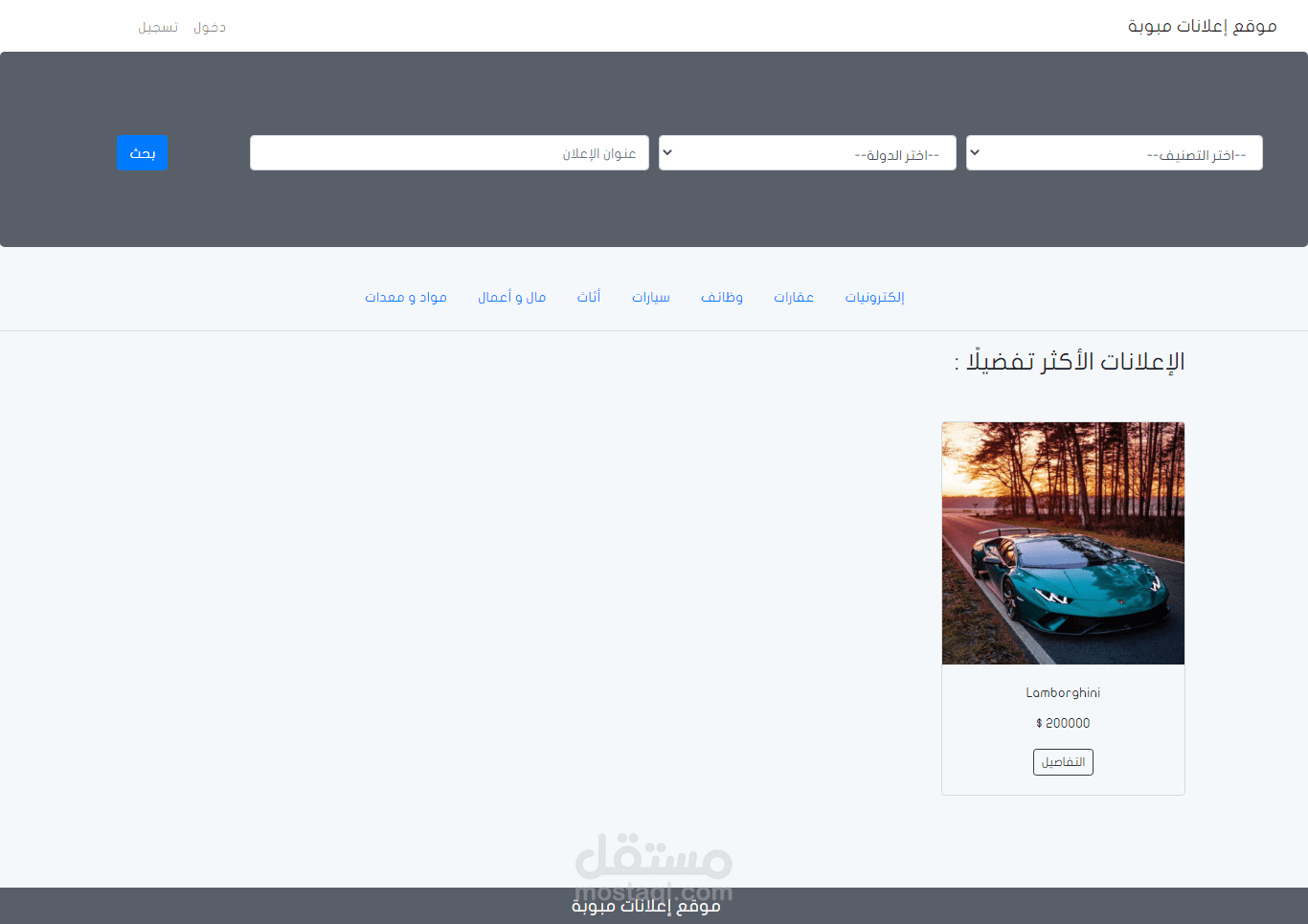
Task: Select the "تسجيل" registration link
Action: (x=157, y=26)
